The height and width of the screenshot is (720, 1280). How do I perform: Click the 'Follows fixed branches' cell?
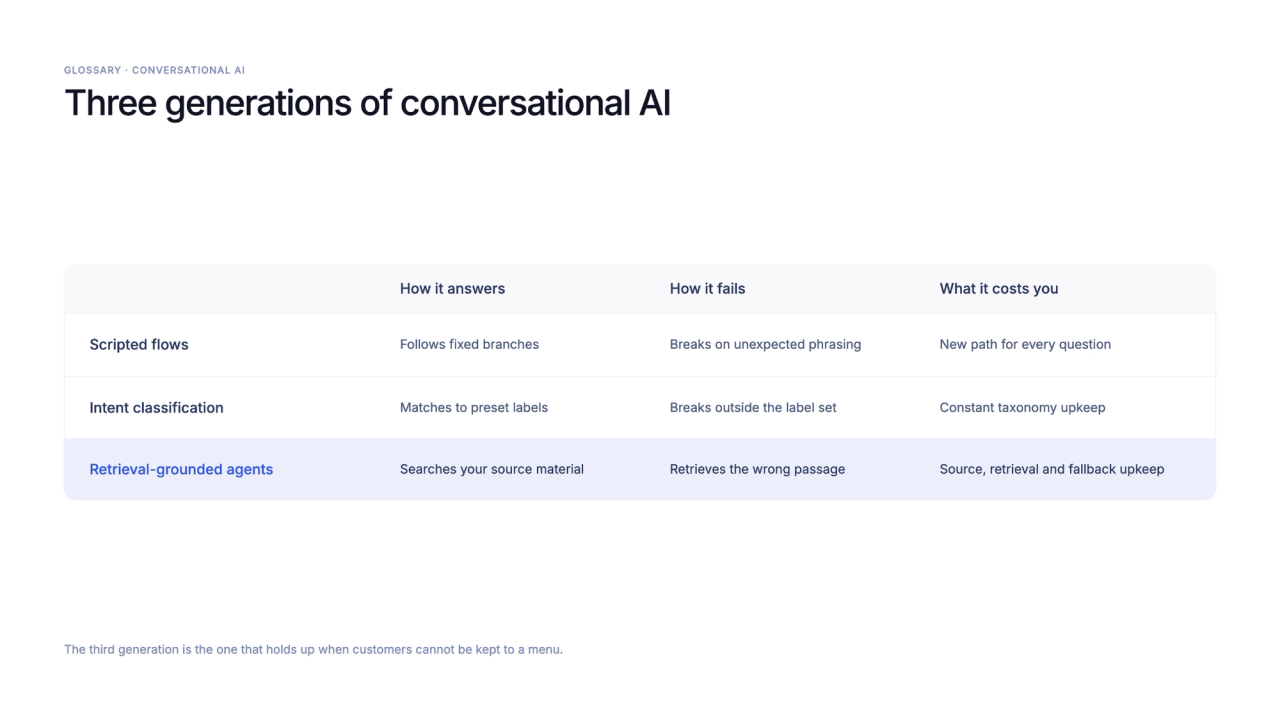(x=469, y=345)
